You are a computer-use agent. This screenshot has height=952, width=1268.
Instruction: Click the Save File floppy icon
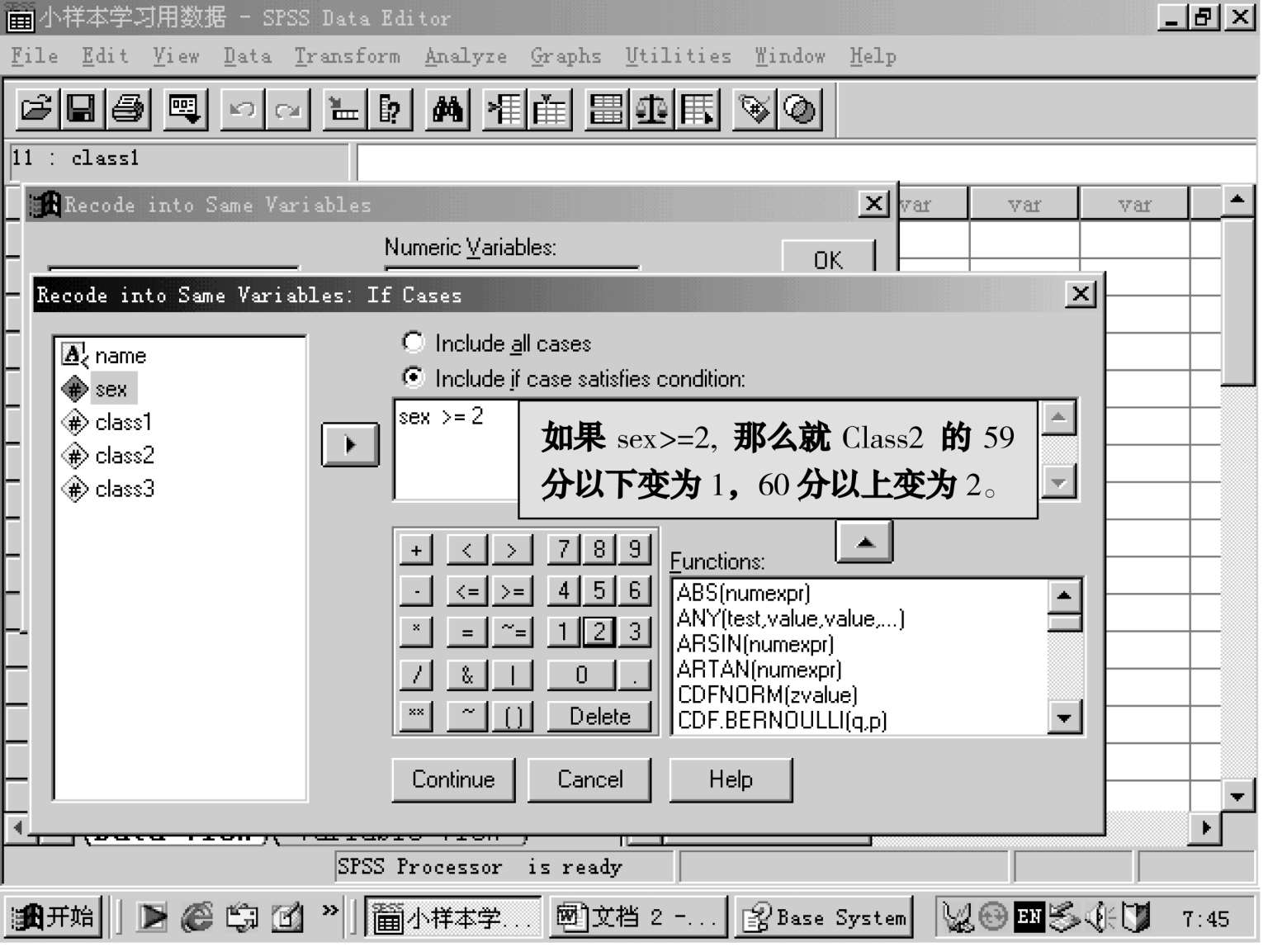(82, 109)
